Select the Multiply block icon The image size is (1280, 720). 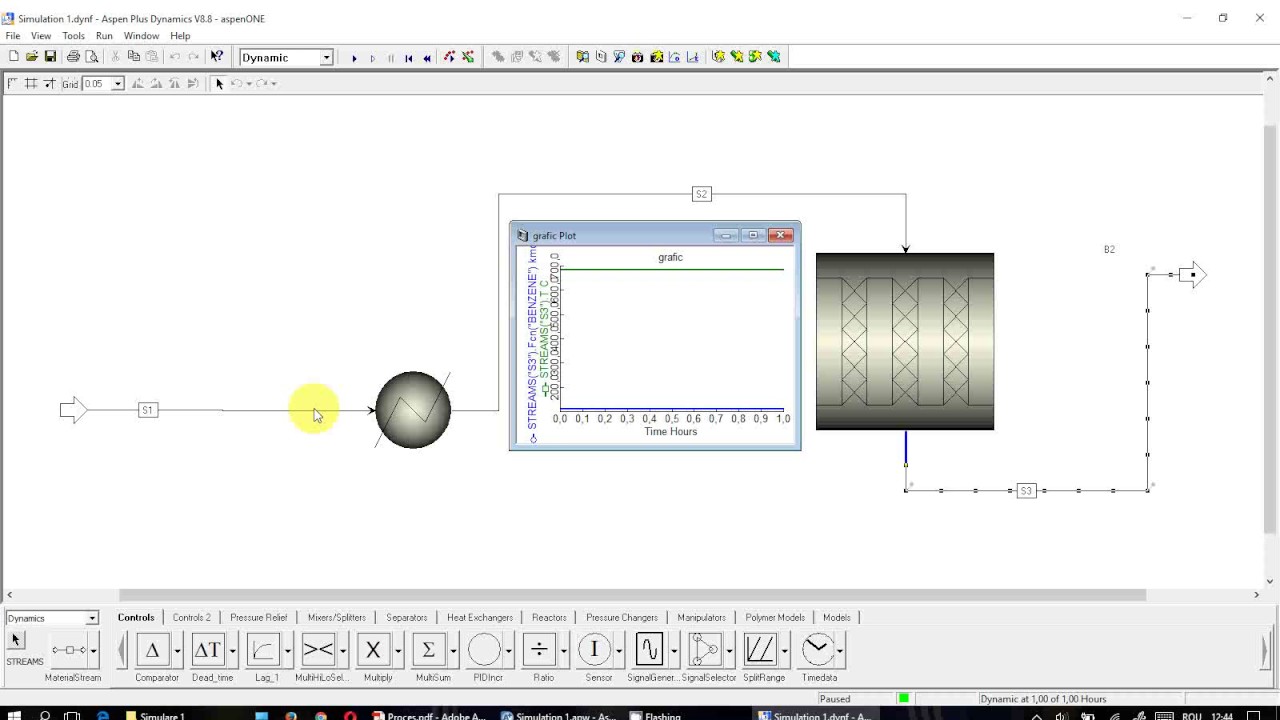pyautogui.click(x=373, y=650)
